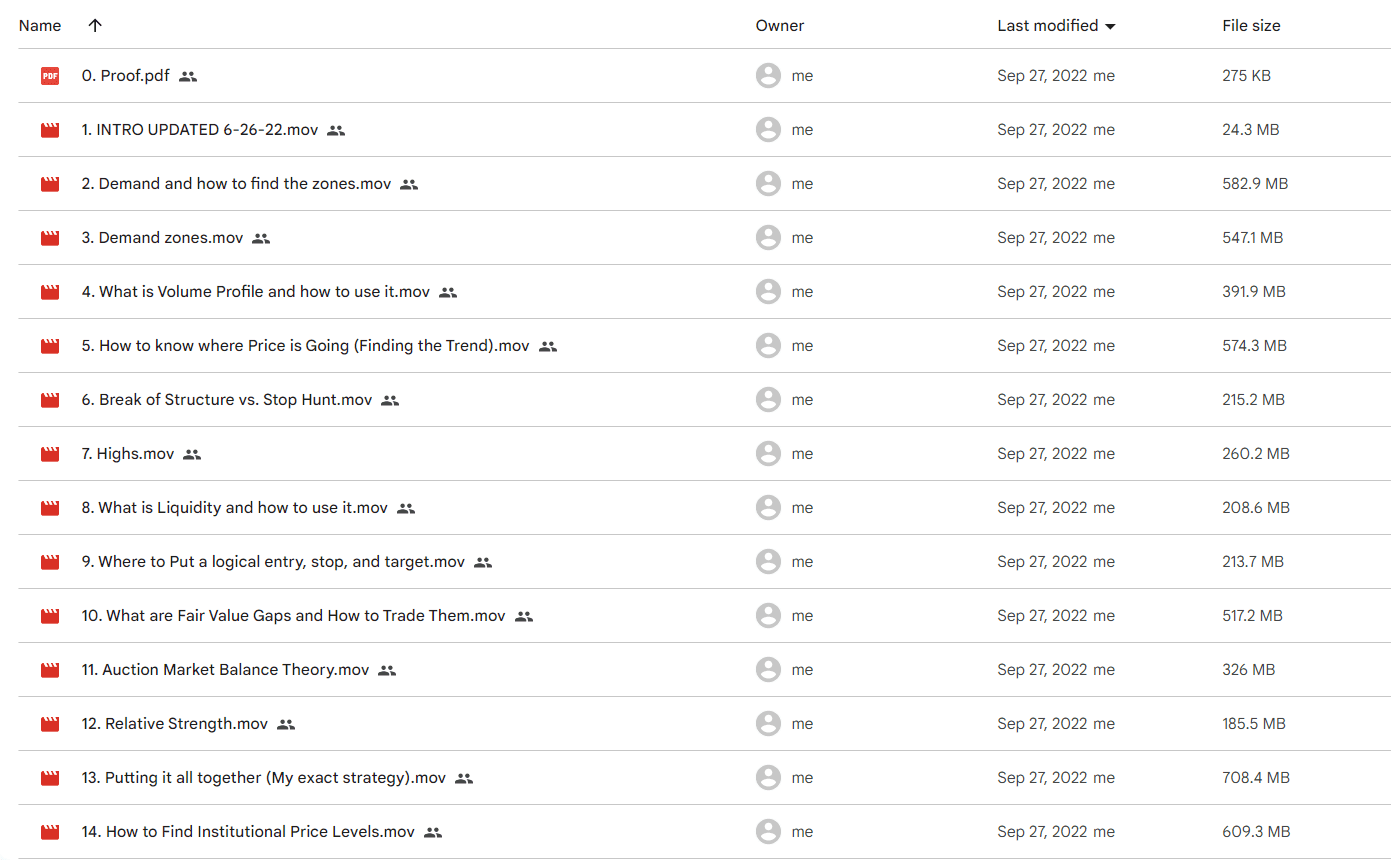Click modified date in 3. Demand zones.mov row

pos(1042,238)
